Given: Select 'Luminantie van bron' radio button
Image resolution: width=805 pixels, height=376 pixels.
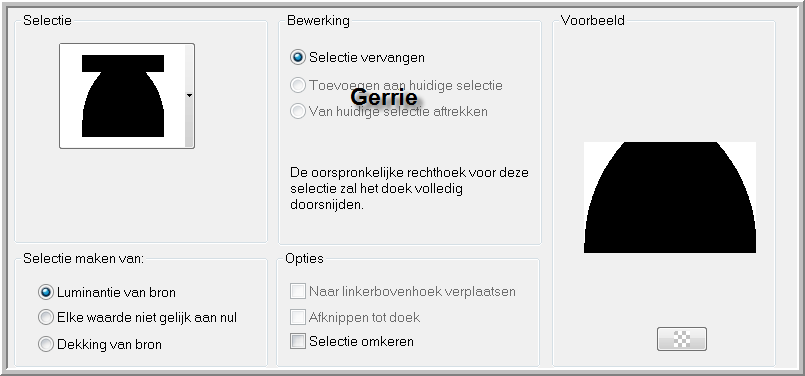Looking at the screenshot, I should [46, 292].
